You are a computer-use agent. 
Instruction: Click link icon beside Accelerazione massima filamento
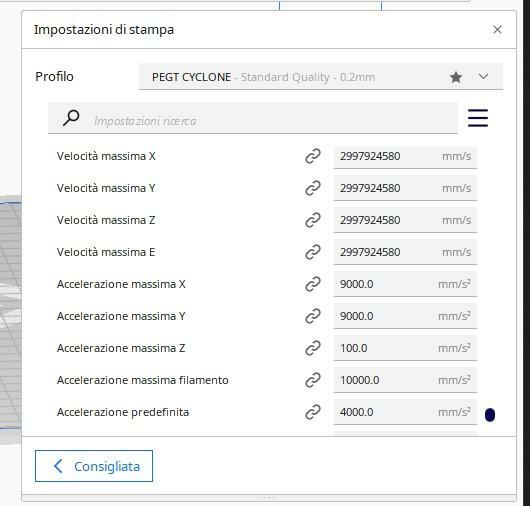[x=313, y=380]
